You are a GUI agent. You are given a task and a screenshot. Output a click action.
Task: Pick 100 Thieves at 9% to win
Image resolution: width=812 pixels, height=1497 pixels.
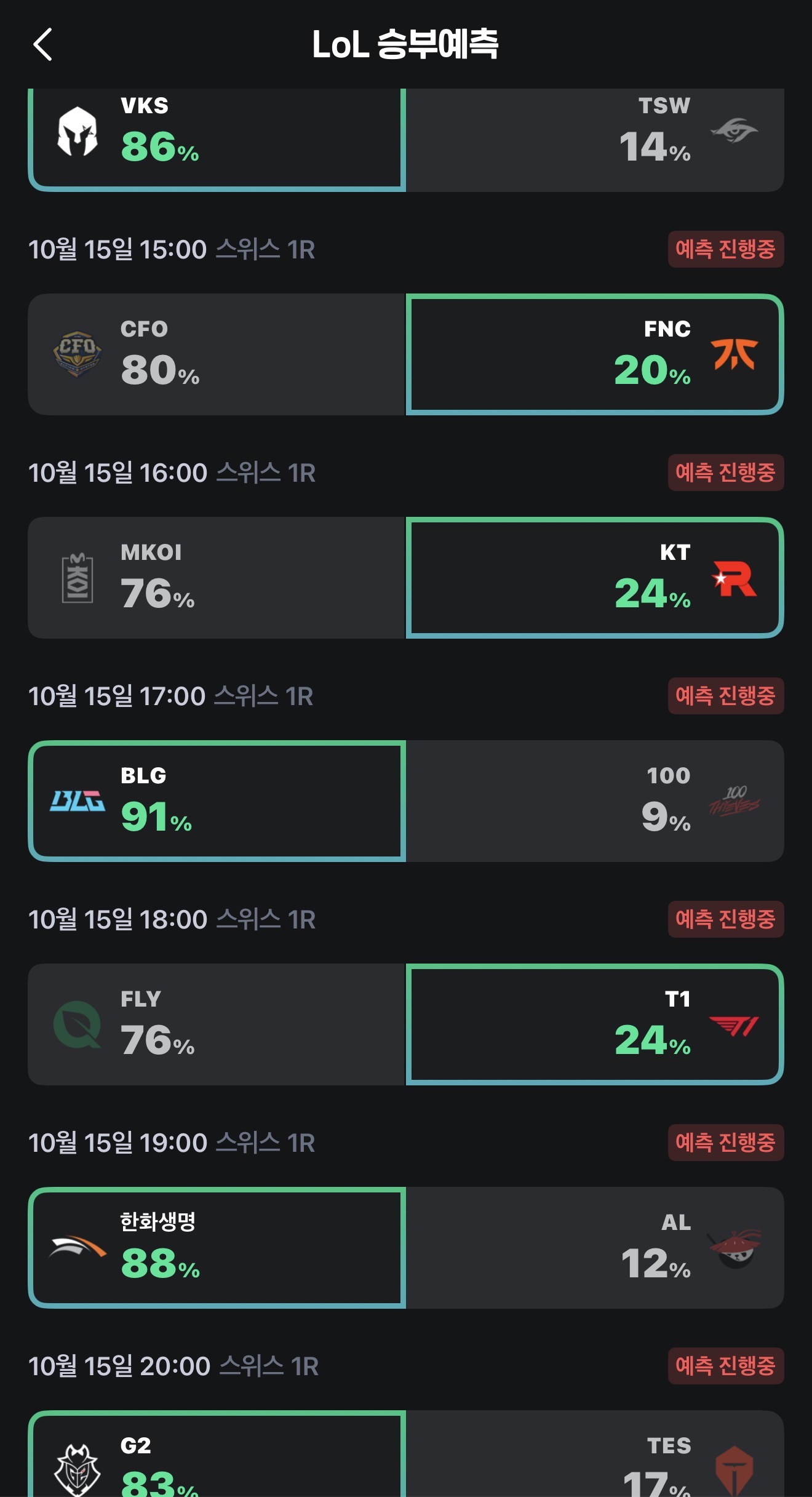click(595, 801)
